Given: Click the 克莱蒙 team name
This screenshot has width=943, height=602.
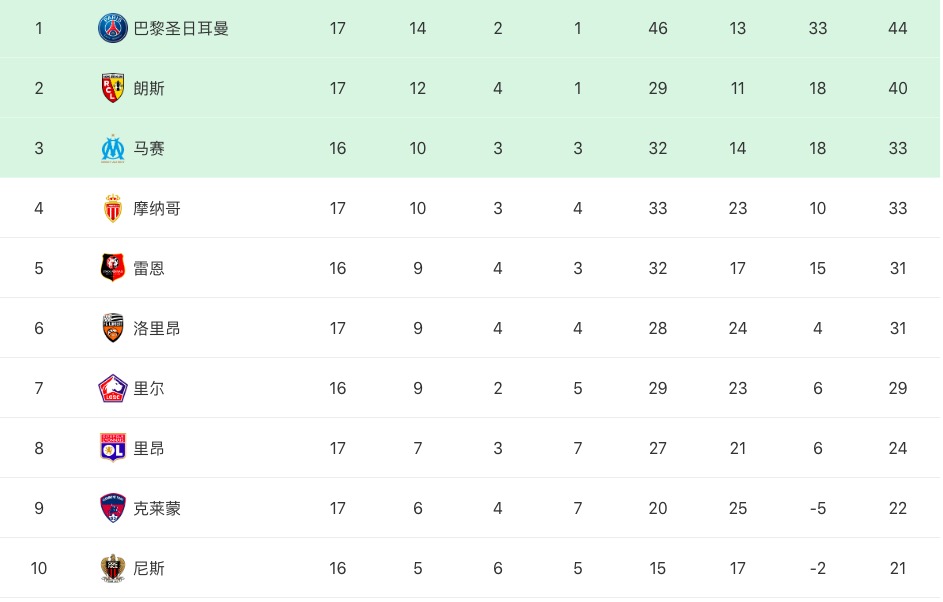Looking at the screenshot, I should pyautogui.click(x=157, y=508).
